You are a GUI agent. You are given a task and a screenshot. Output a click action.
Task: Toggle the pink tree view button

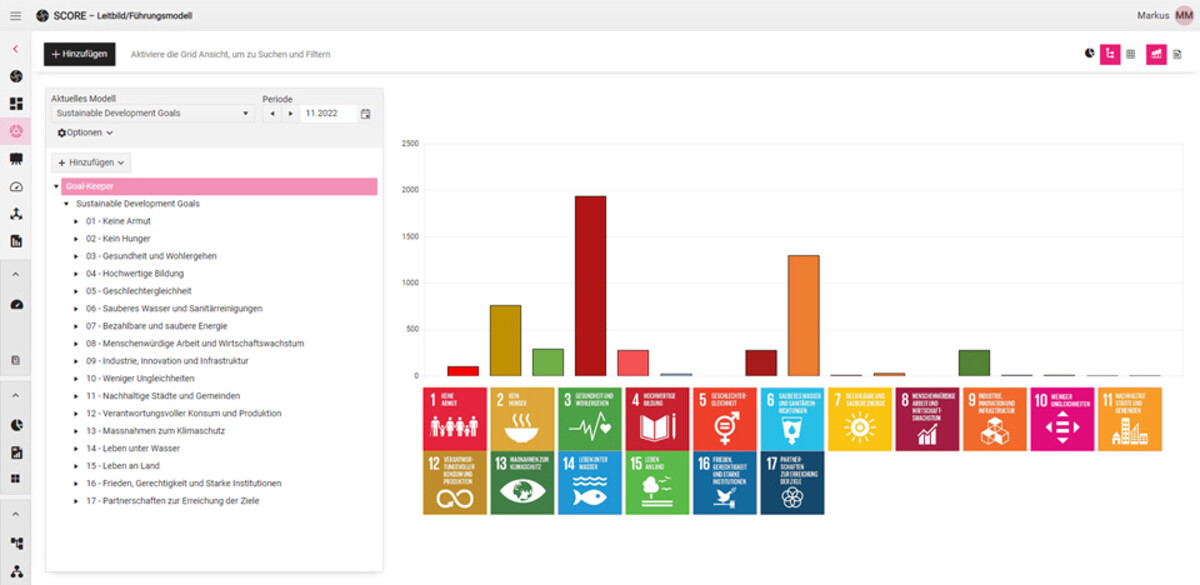pos(1109,54)
